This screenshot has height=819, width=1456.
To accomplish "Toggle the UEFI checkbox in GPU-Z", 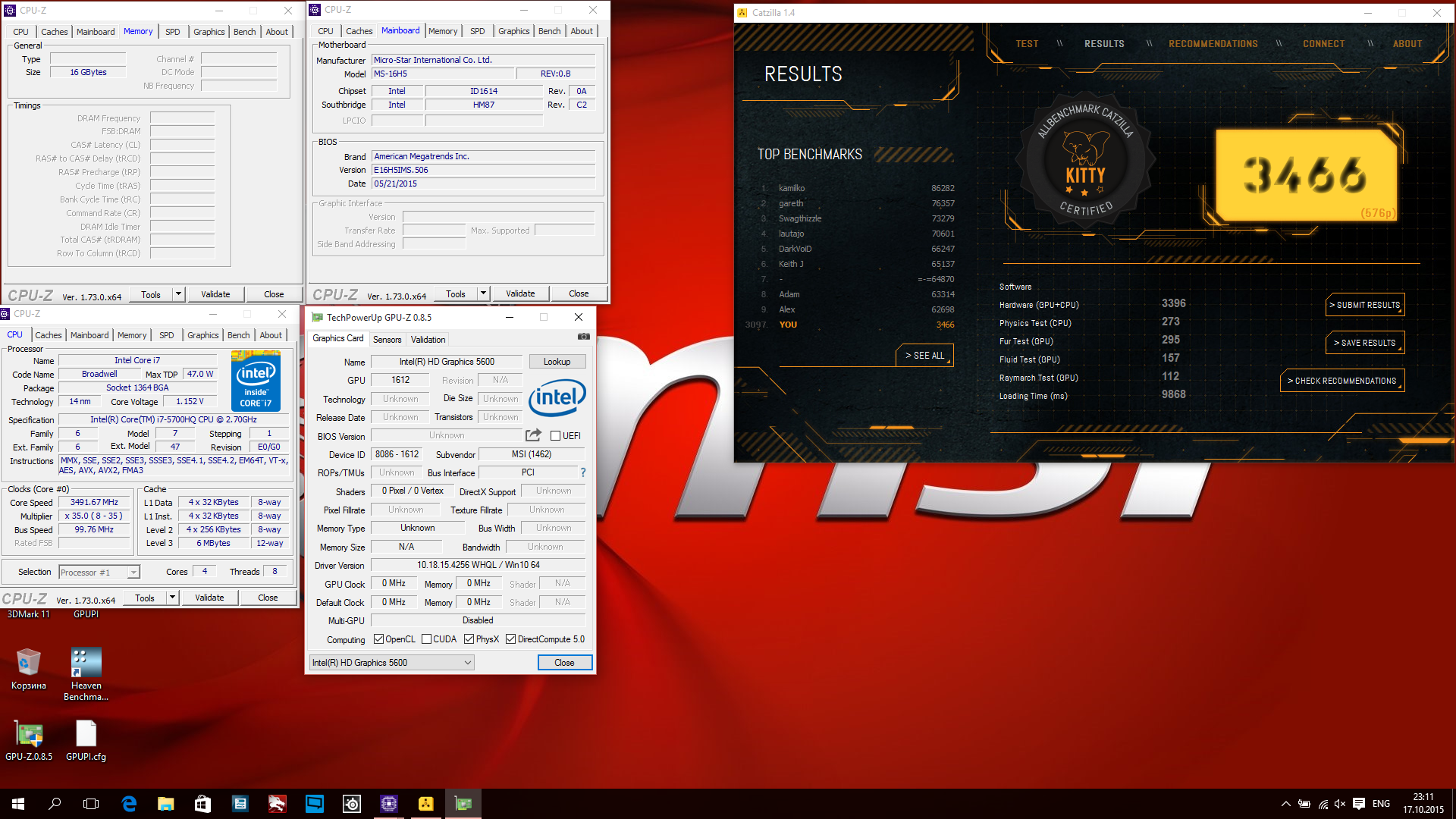I will coord(556,436).
